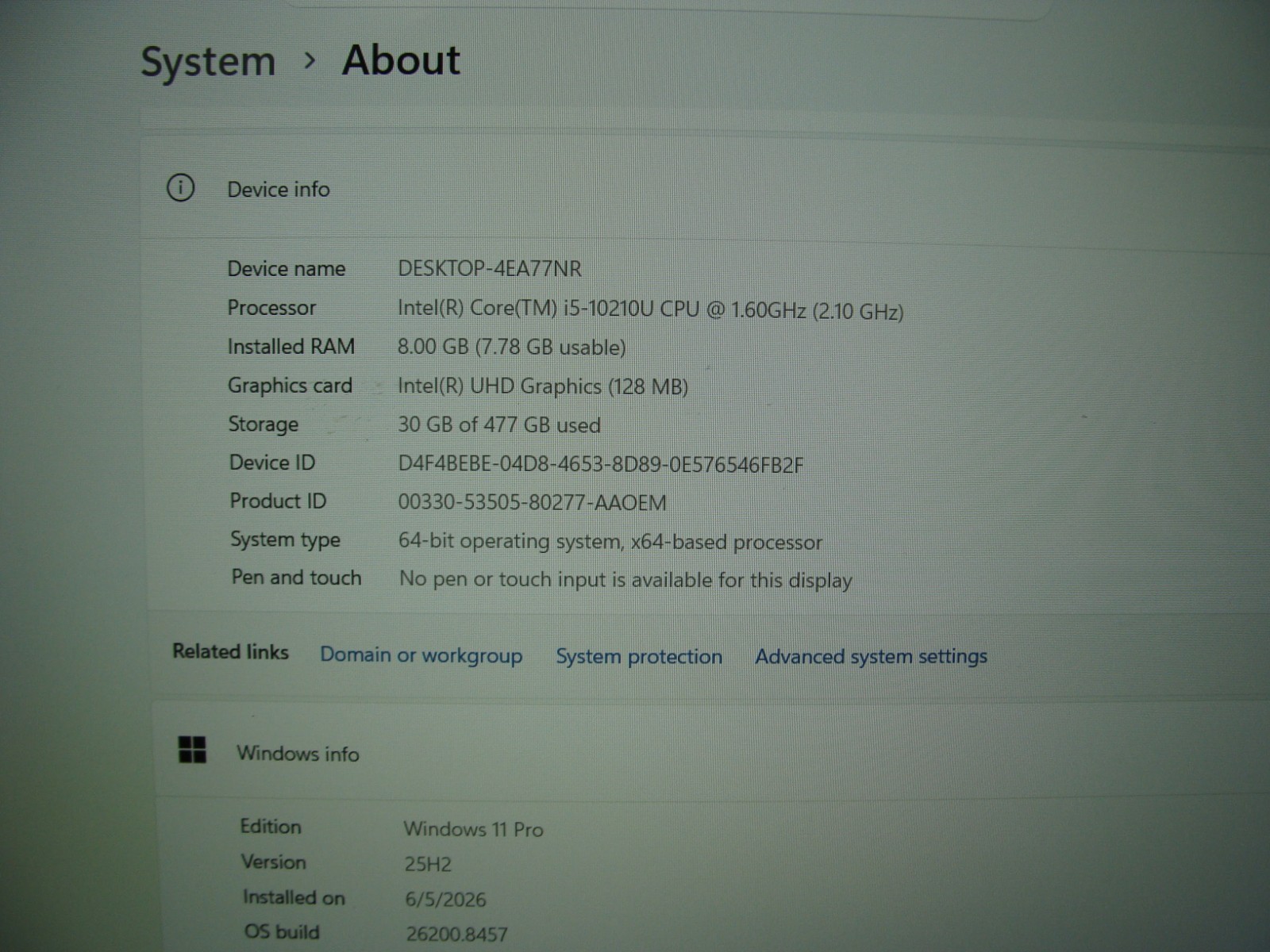The width and height of the screenshot is (1270, 952).
Task: Go back to System breadcrumb
Action: coord(208,62)
